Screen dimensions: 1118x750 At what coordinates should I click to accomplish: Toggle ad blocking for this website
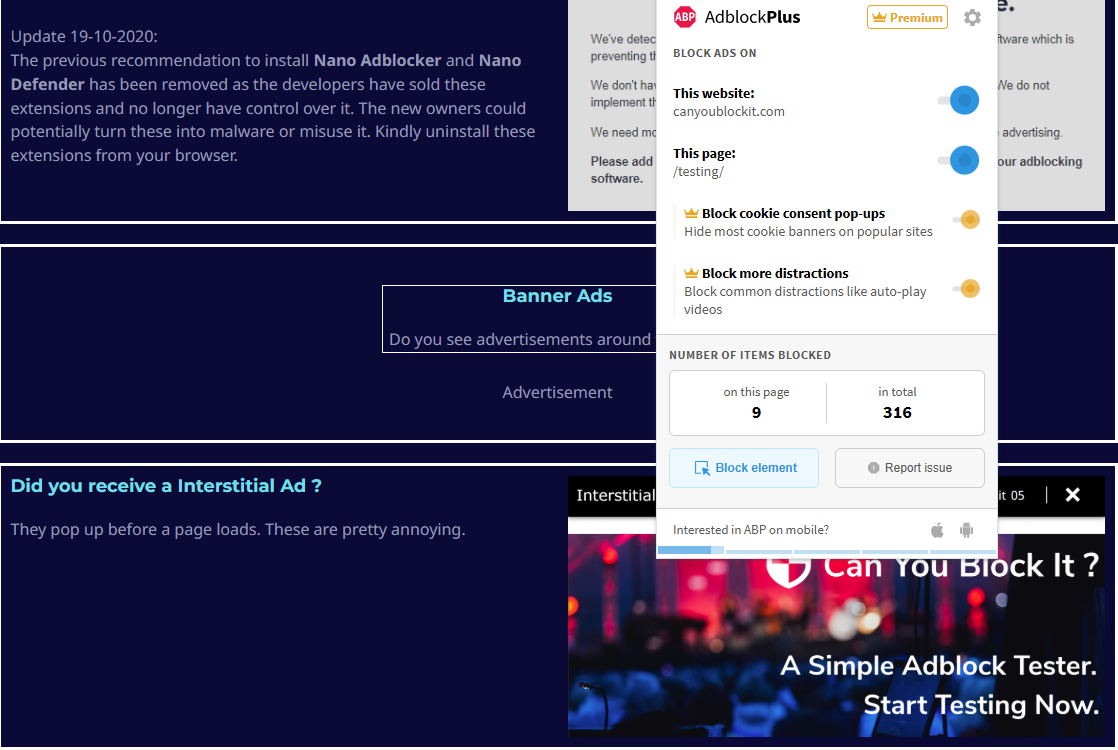click(x=959, y=100)
